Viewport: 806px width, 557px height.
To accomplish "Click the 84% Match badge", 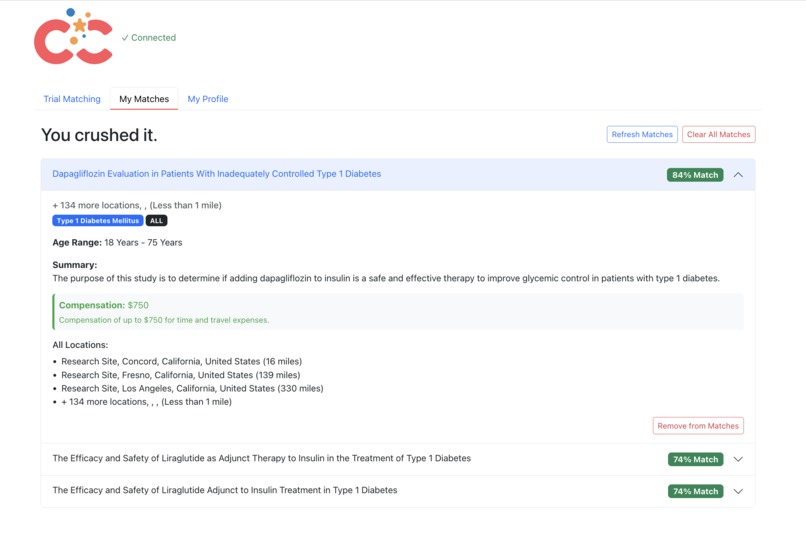I will (695, 175).
